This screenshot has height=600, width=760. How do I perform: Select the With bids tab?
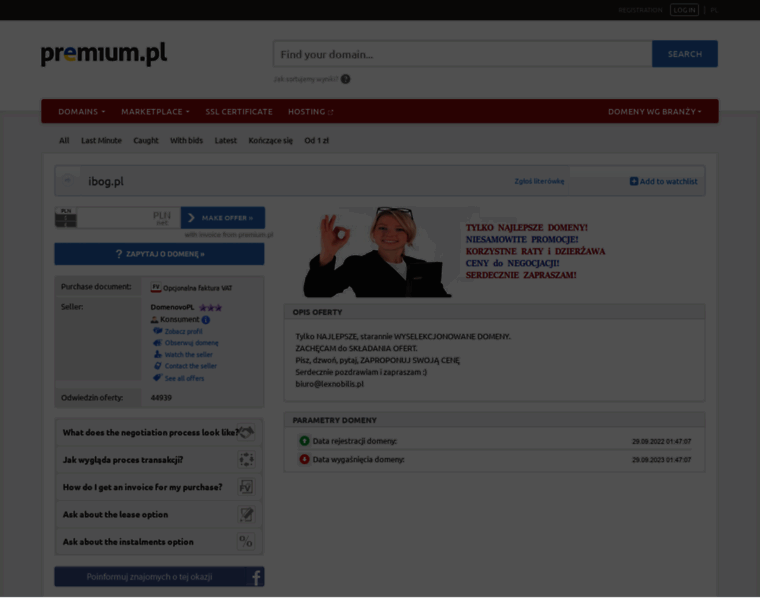(186, 141)
